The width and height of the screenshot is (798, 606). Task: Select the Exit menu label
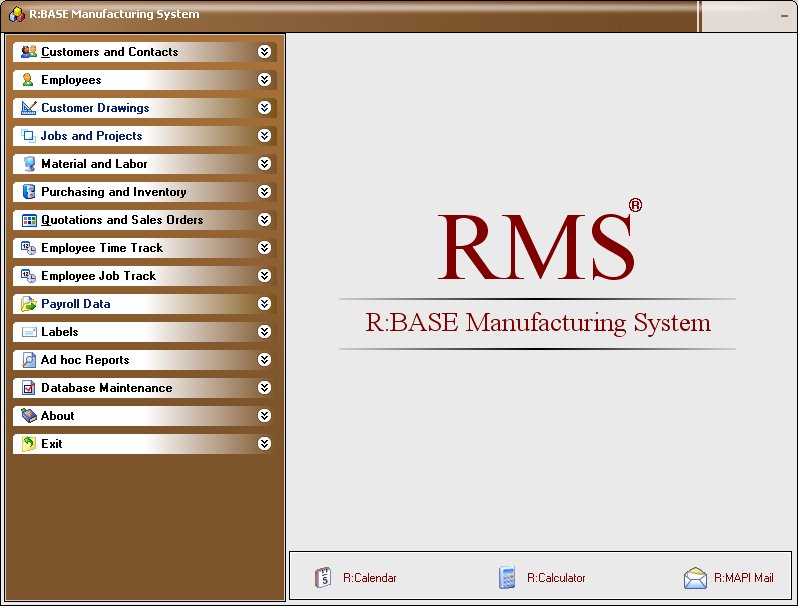pos(51,444)
